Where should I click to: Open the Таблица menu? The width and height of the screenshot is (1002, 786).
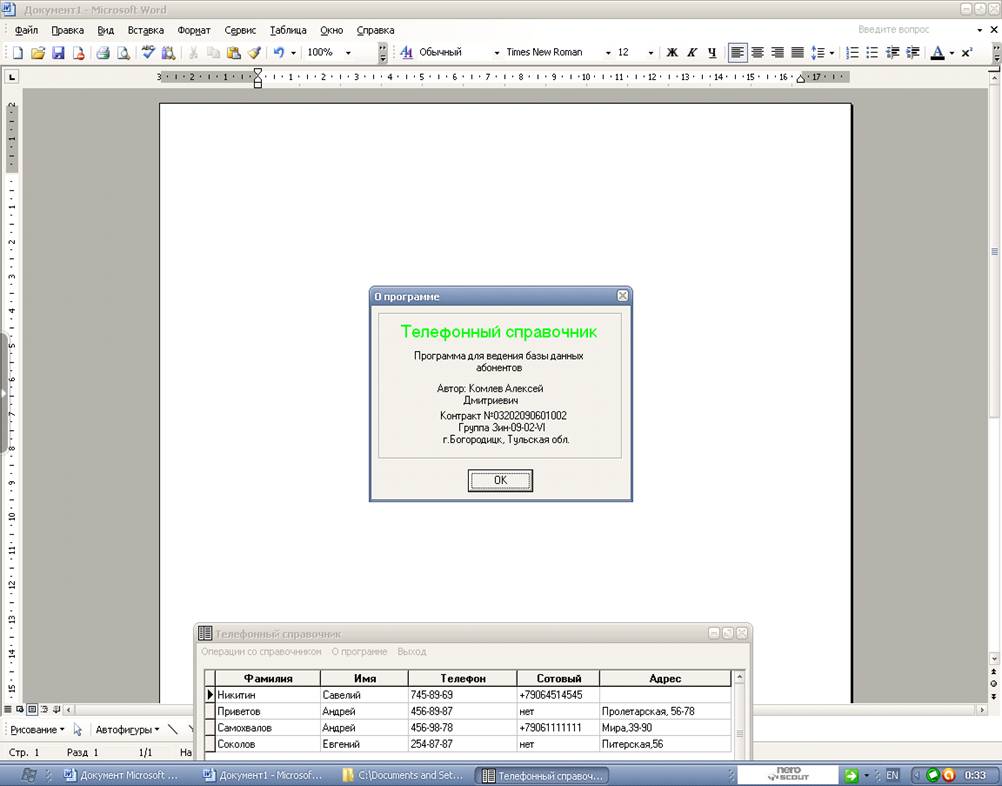pyautogui.click(x=288, y=30)
